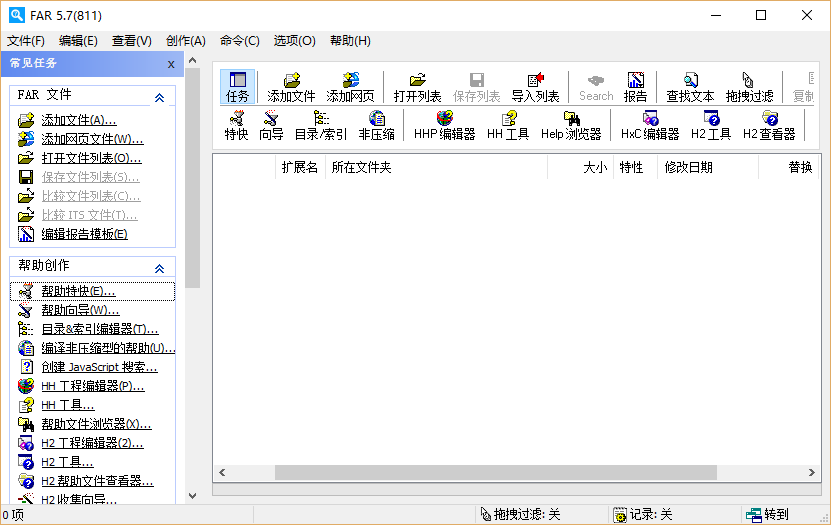Open H2 工程编辑器(2)... link
This screenshot has height=525, width=831.
pyautogui.click(x=92, y=443)
